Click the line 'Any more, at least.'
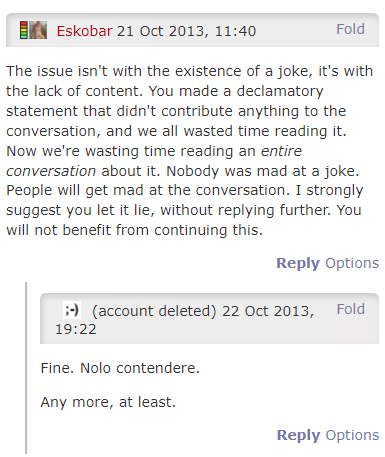385x457 pixels. click(x=108, y=402)
